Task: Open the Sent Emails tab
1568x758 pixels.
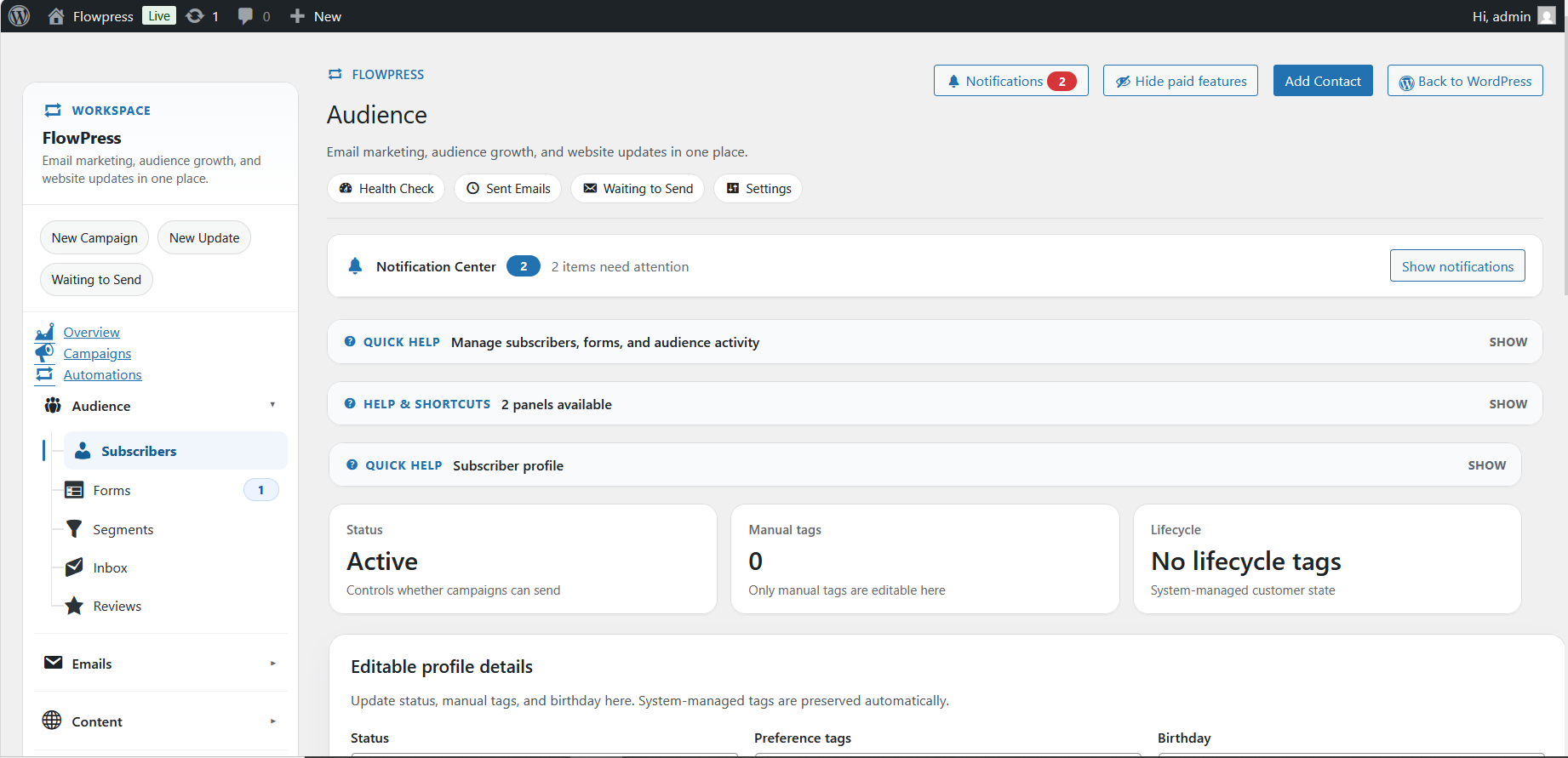Action: tap(507, 188)
